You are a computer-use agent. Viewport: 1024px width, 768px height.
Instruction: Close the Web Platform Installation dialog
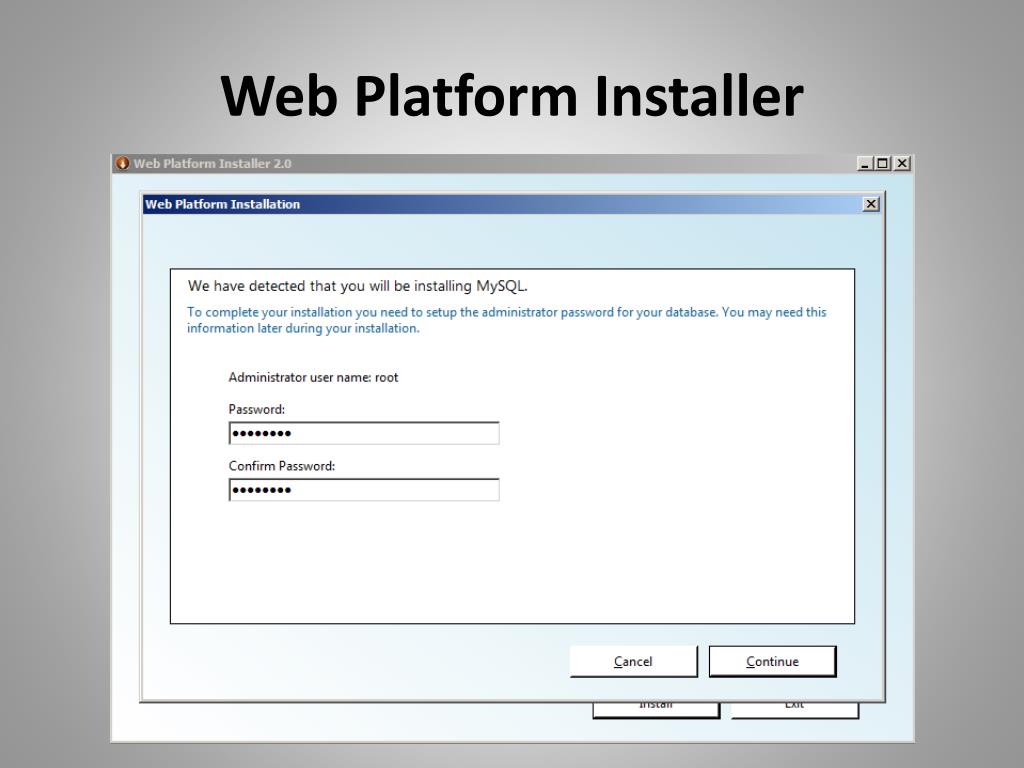tap(871, 204)
